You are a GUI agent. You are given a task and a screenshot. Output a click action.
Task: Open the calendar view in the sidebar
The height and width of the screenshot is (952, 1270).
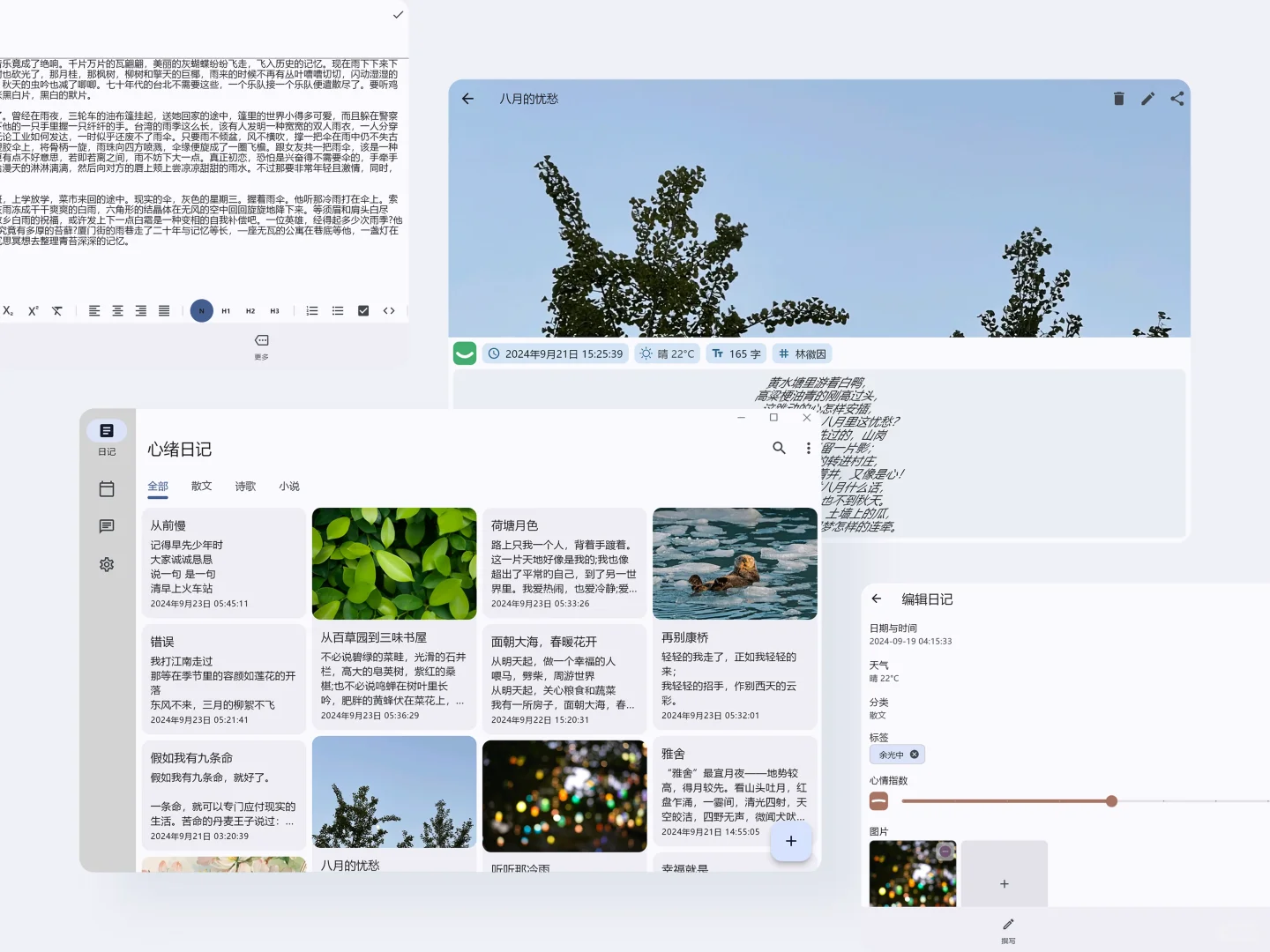tap(107, 488)
